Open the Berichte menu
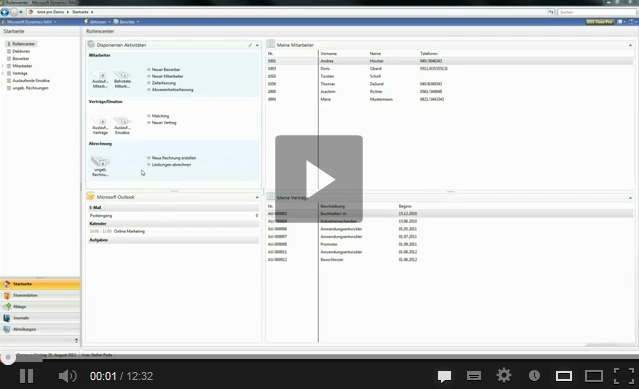 pos(126,22)
